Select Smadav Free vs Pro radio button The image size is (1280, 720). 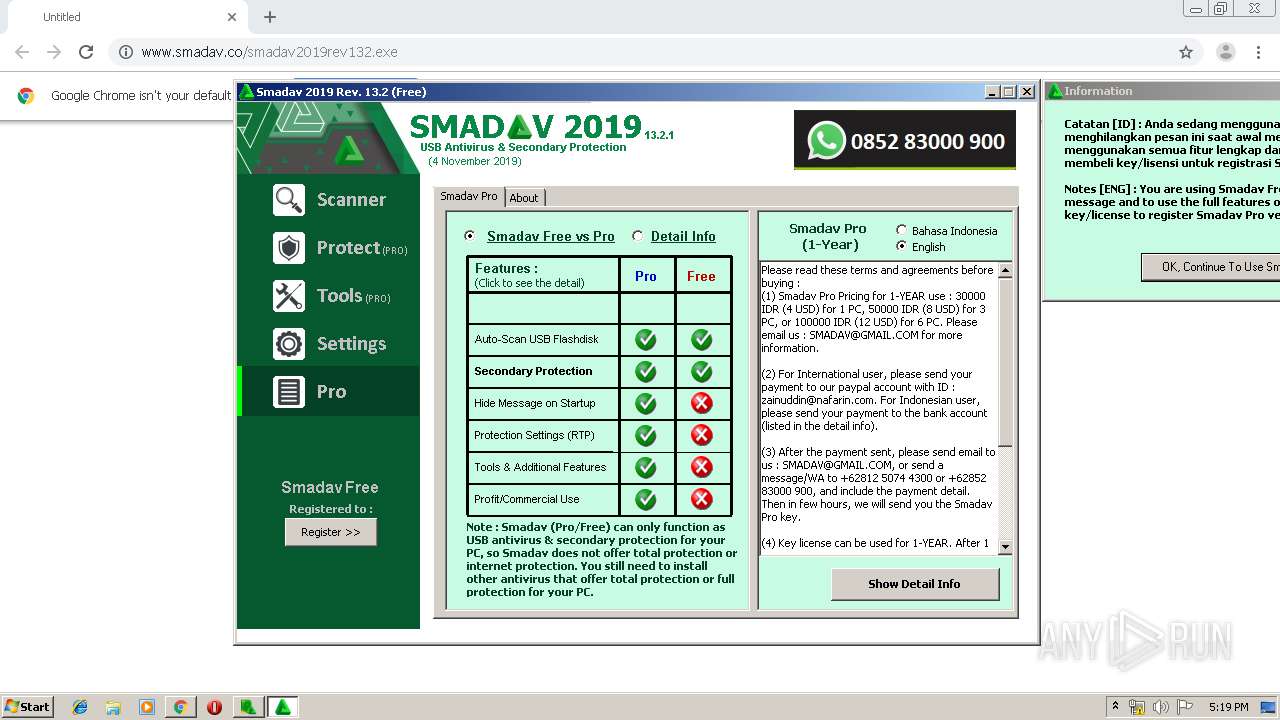(x=470, y=236)
